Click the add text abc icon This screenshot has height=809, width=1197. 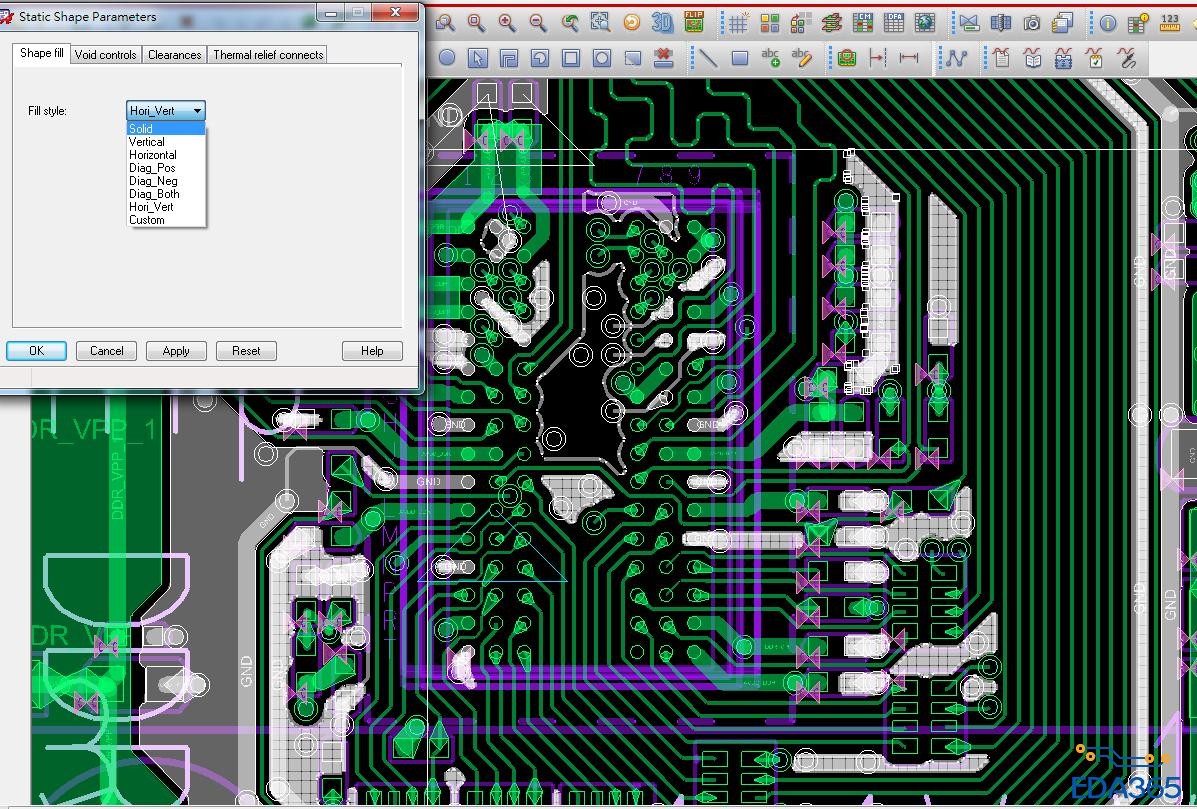click(x=770, y=58)
